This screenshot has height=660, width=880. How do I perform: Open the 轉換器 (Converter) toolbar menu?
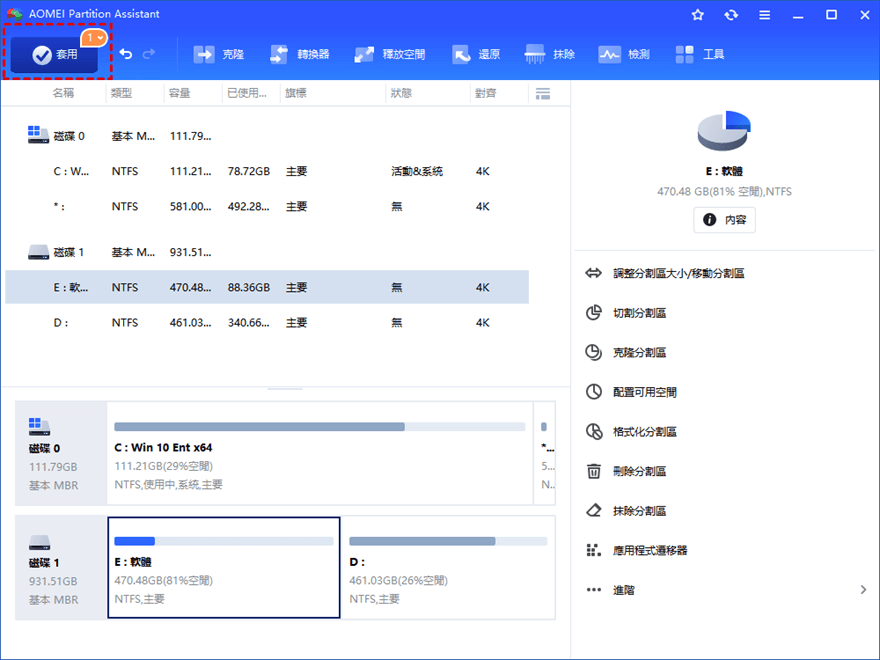click(x=299, y=54)
